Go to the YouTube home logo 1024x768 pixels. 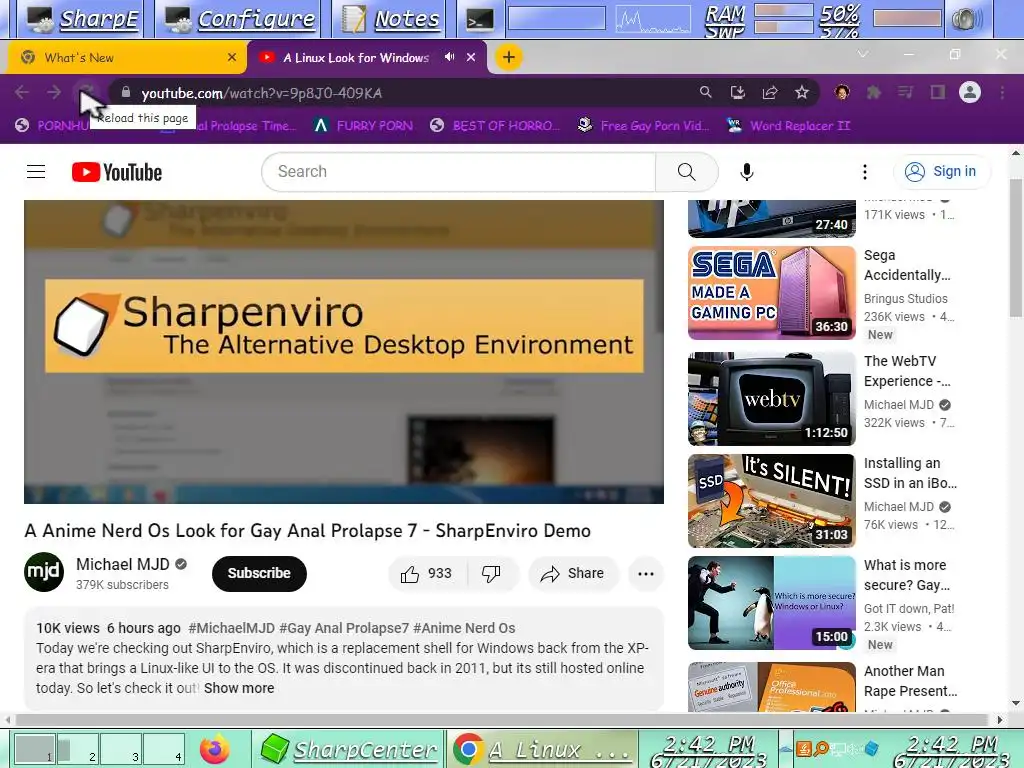pyautogui.click(x=117, y=172)
